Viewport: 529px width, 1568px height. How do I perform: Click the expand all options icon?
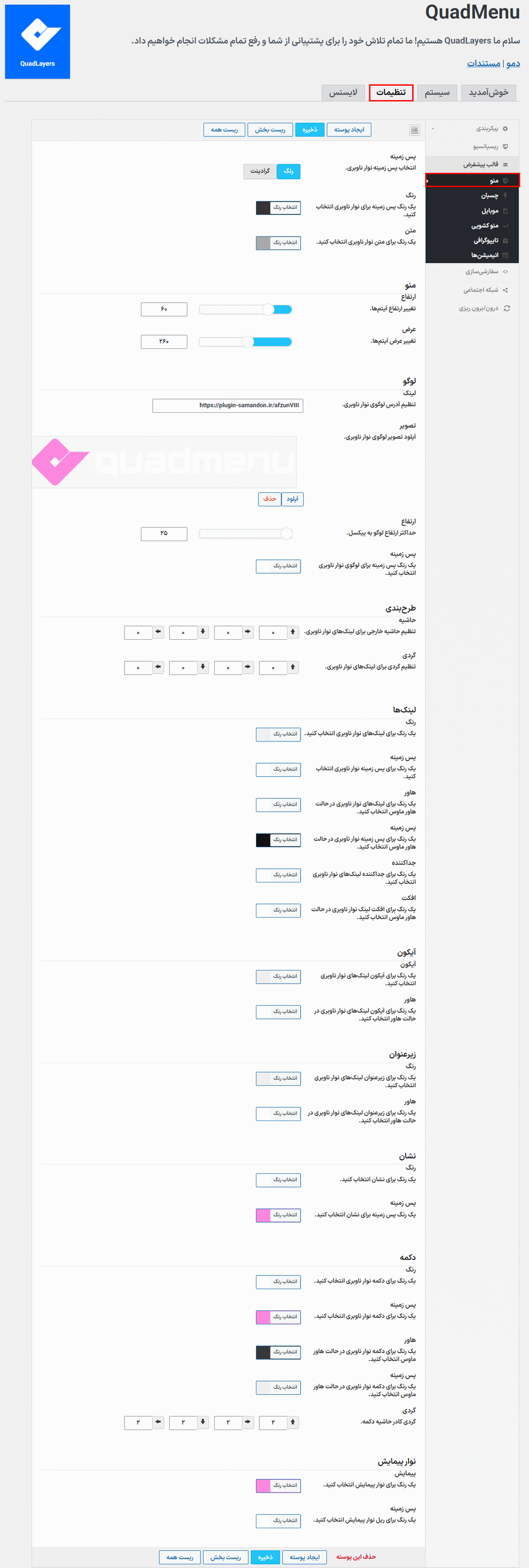(x=415, y=130)
